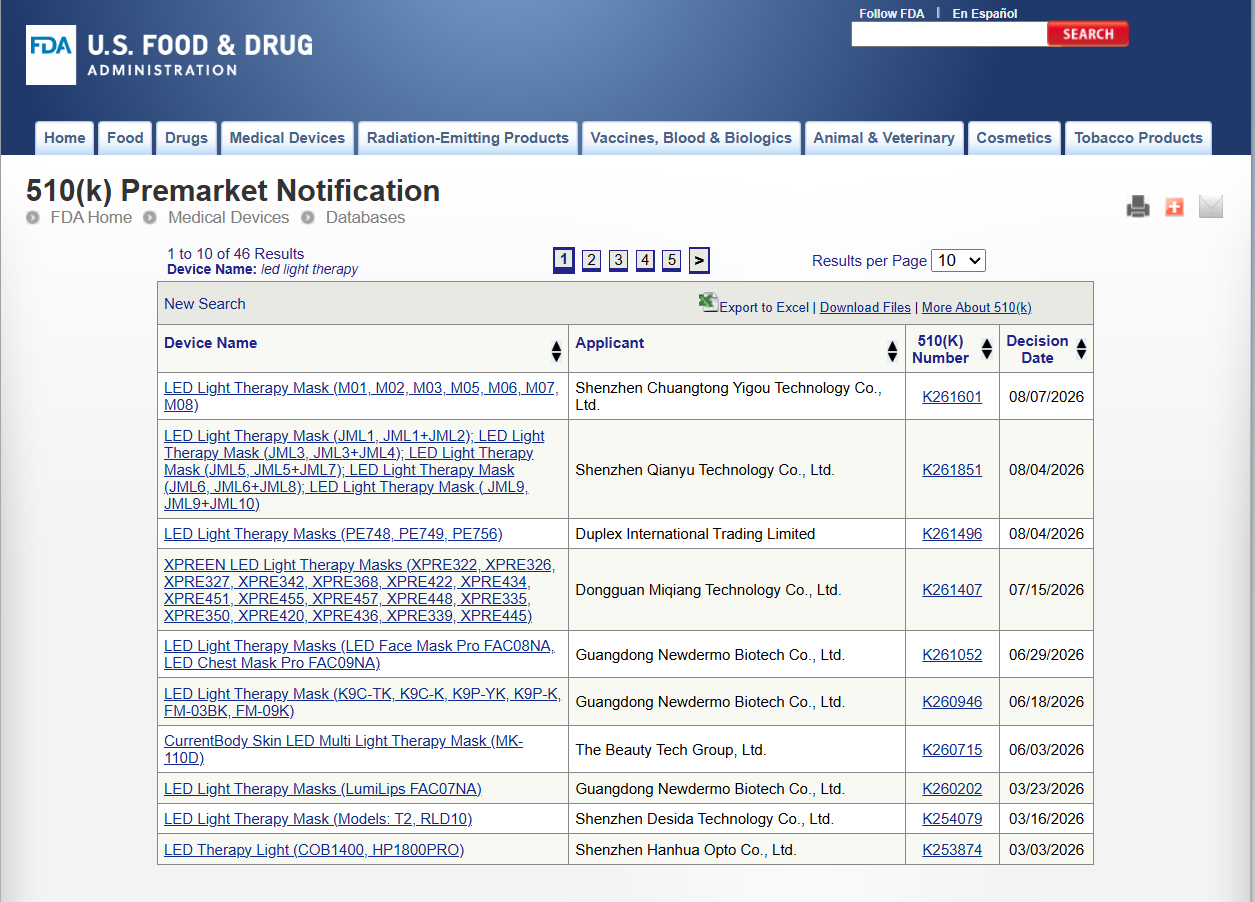The image size is (1255, 902).
Task: Open LED Therapy Light COB1400 link
Action: [x=314, y=850]
